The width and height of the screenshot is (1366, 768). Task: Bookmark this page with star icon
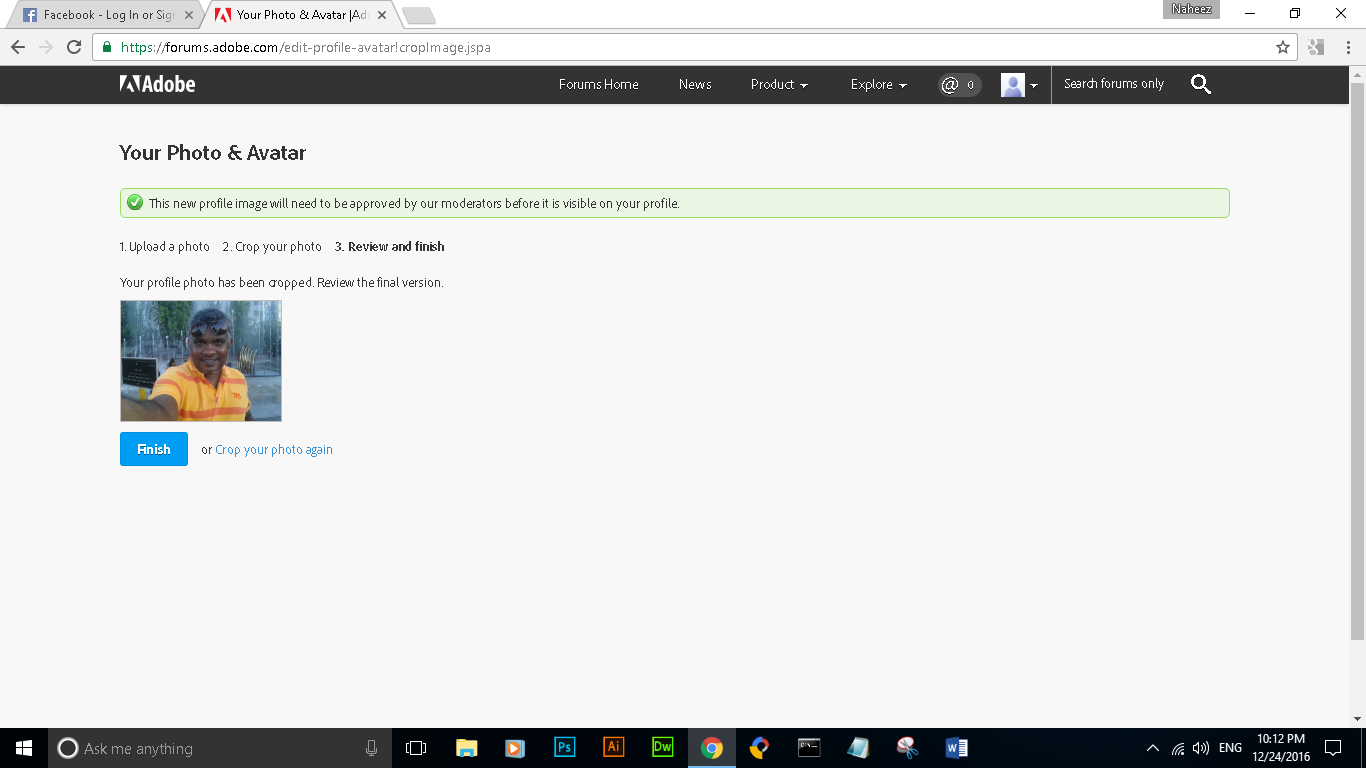[1283, 47]
